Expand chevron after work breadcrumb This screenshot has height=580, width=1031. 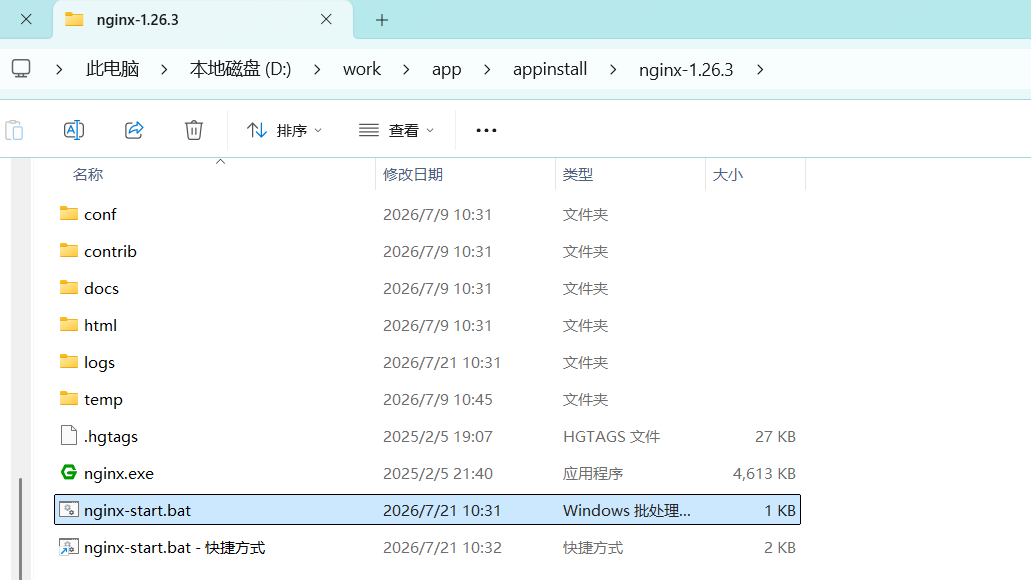(406, 69)
